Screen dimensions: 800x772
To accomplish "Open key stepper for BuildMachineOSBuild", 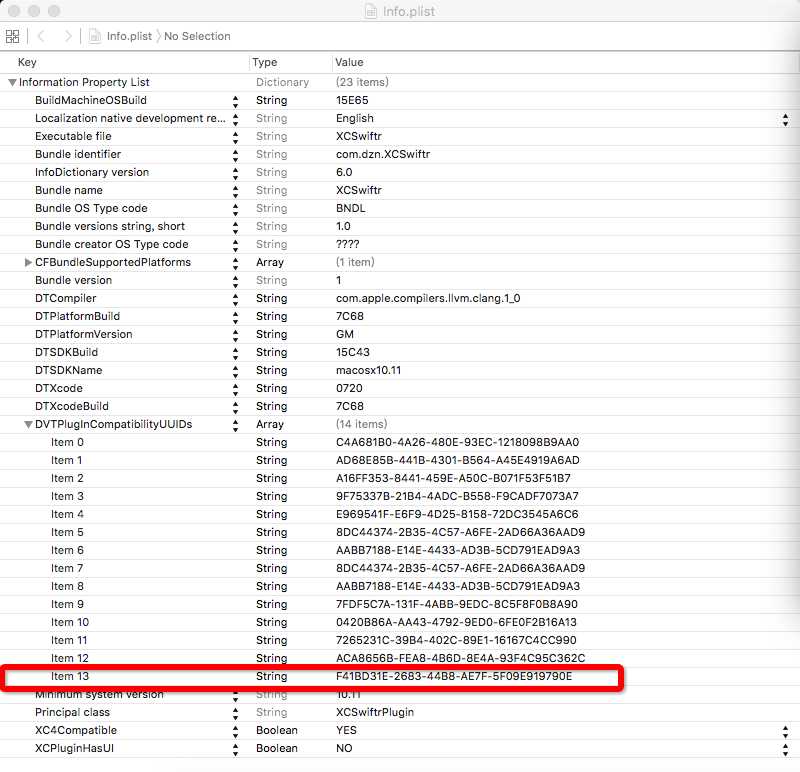I will (235, 101).
